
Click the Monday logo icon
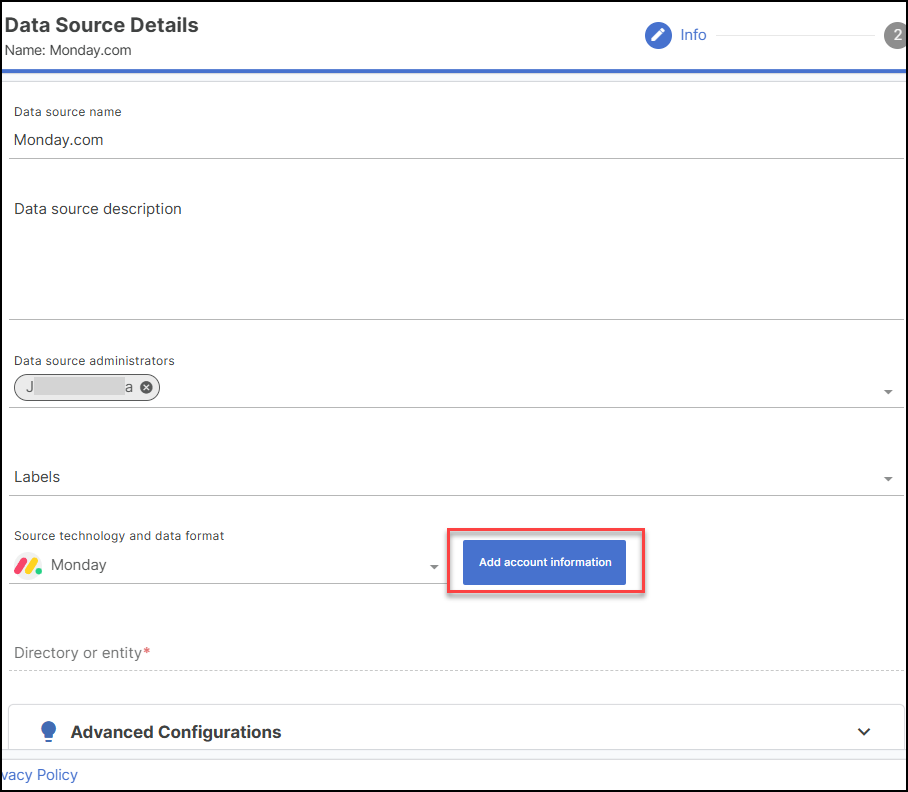tap(28, 565)
